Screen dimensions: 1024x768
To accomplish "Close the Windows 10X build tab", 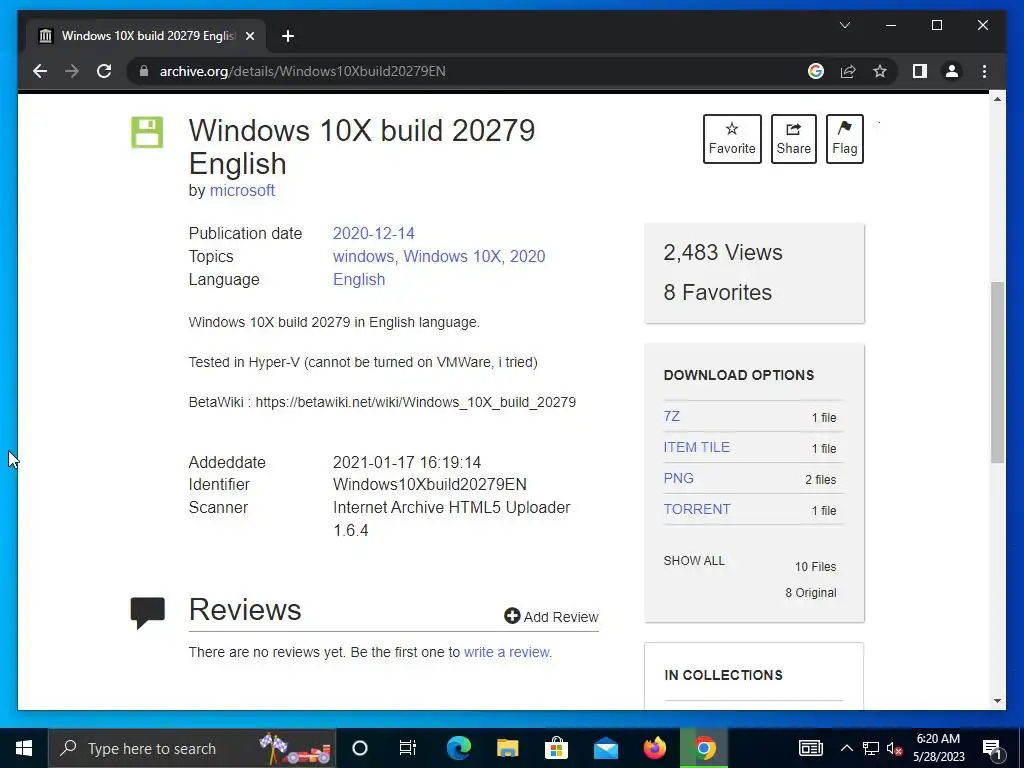I will 249,36.
